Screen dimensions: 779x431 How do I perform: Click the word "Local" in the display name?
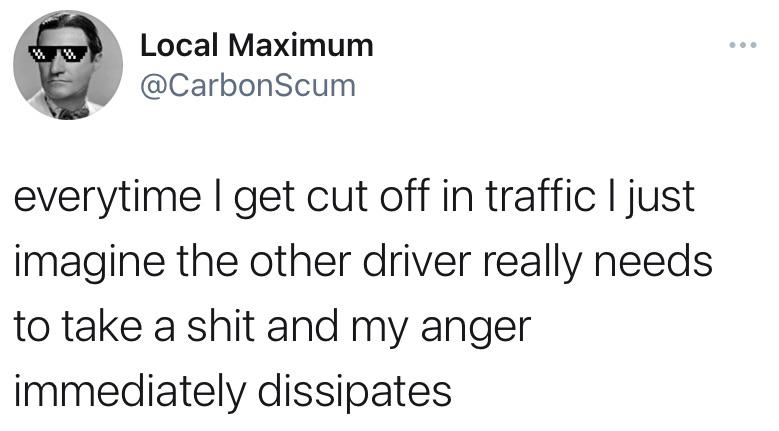coord(179,45)
